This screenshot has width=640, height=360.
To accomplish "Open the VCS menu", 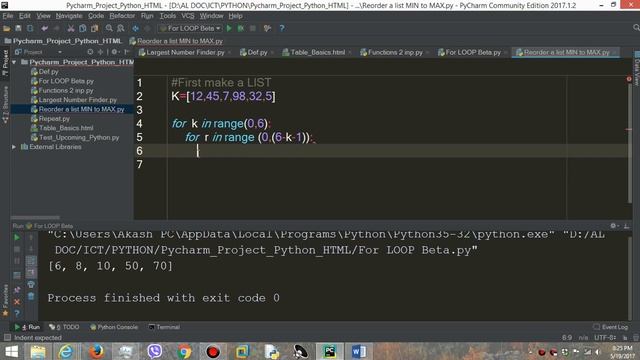I will [188, 16].
